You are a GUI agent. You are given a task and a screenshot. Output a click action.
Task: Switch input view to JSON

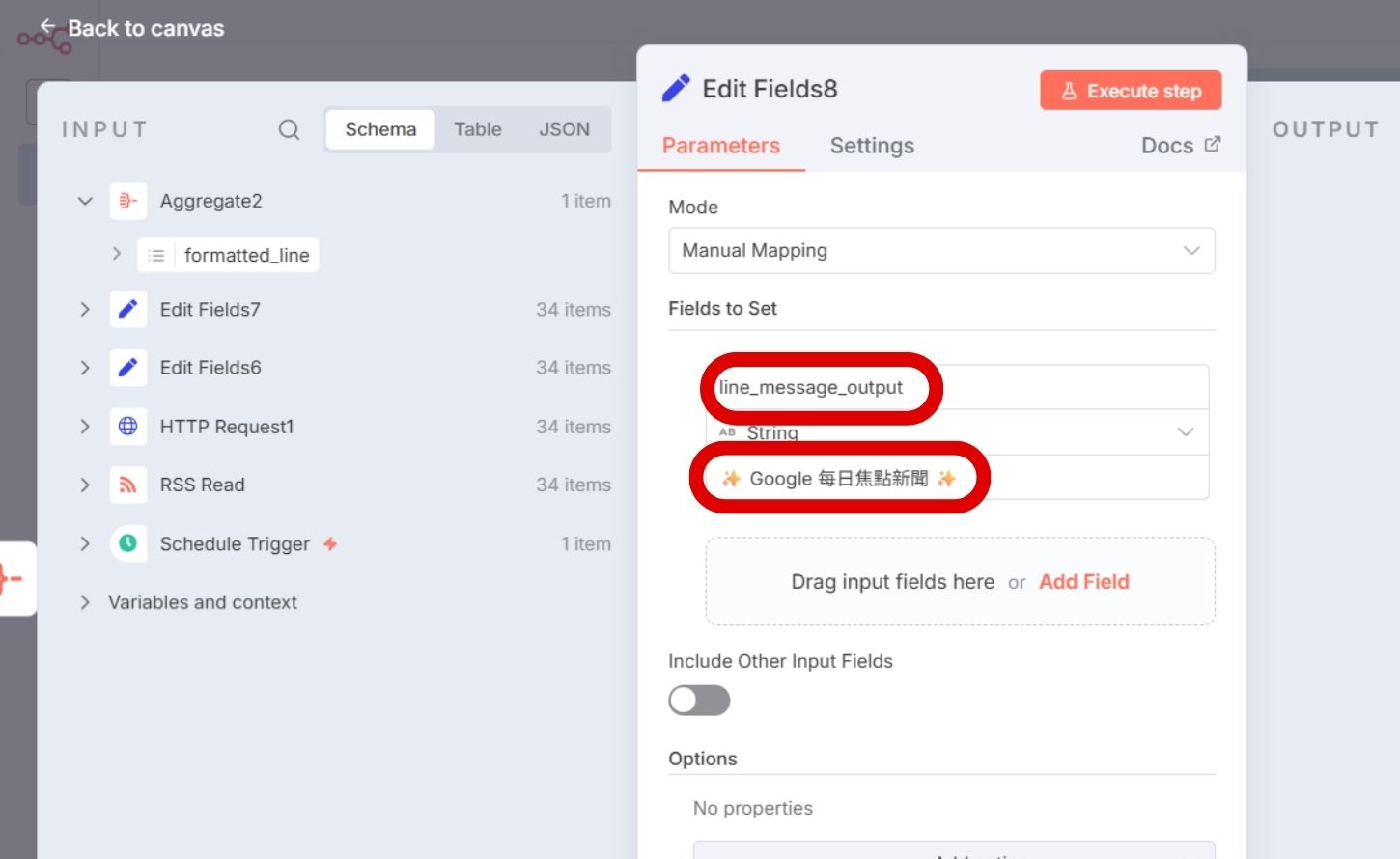pos(564,129)
